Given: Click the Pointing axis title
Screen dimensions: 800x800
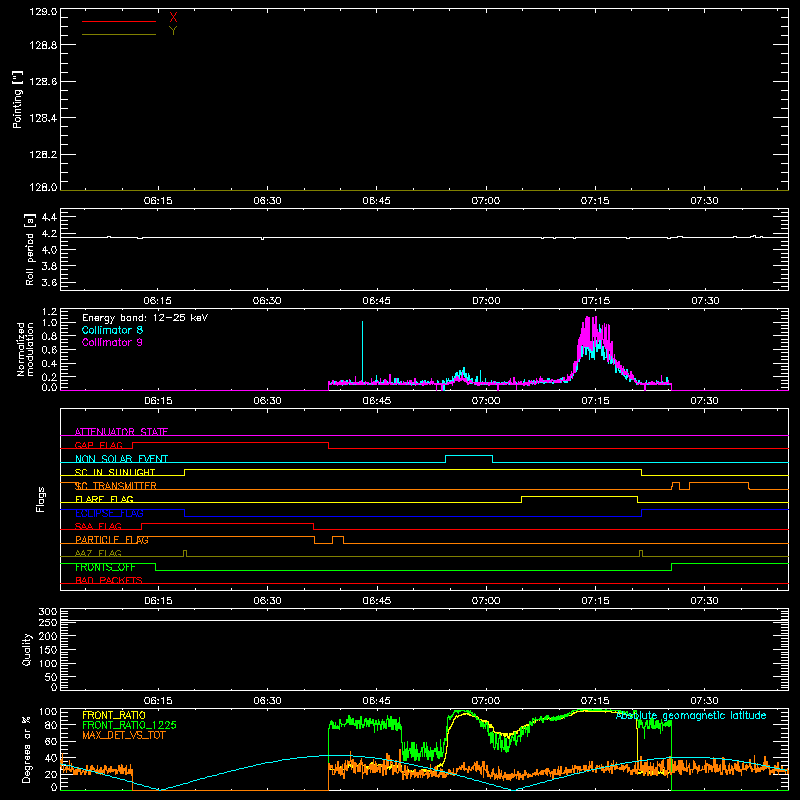Looking at the screenshot, I should point(17,99).
